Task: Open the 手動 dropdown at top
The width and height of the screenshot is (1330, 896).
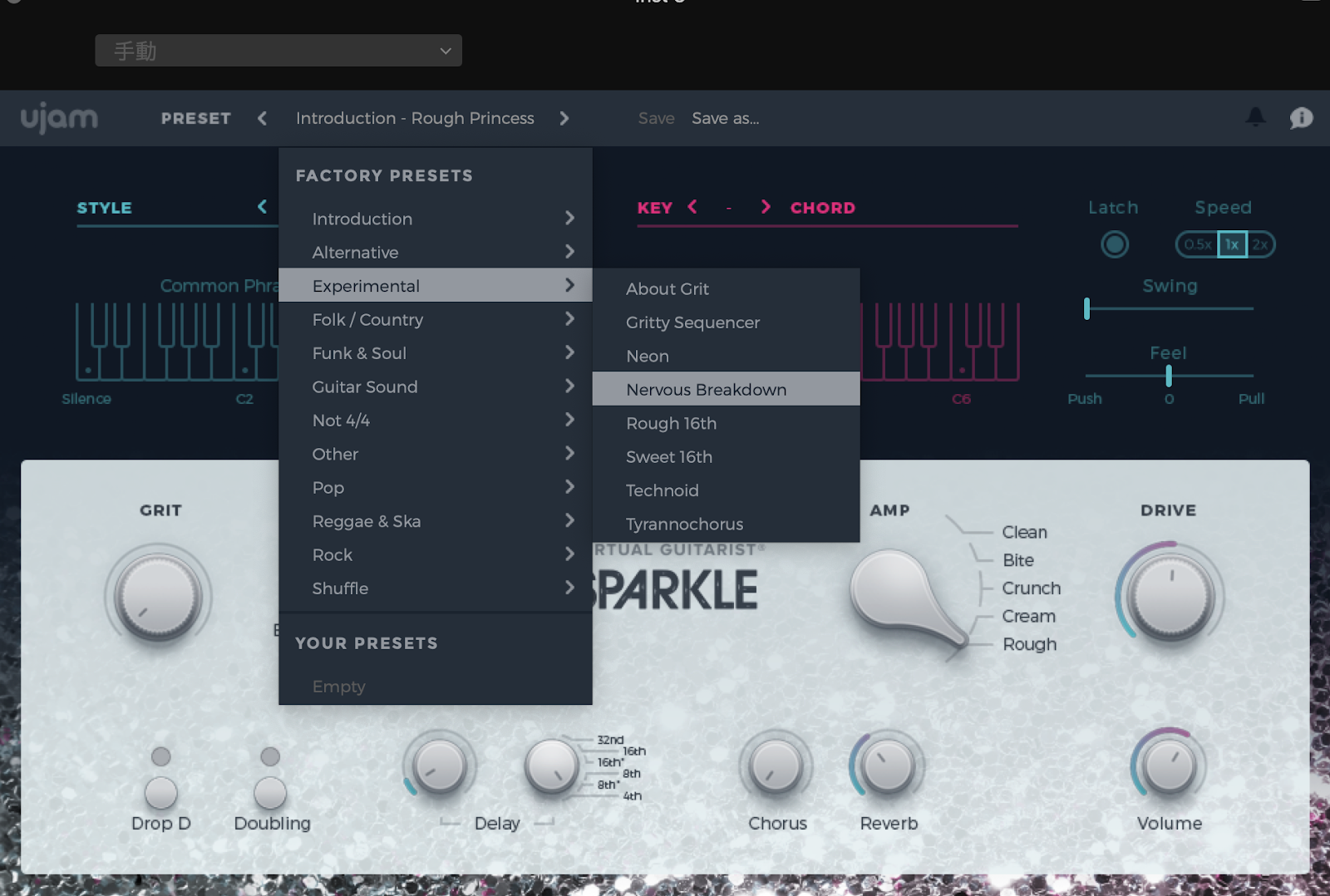Action: 278,51
